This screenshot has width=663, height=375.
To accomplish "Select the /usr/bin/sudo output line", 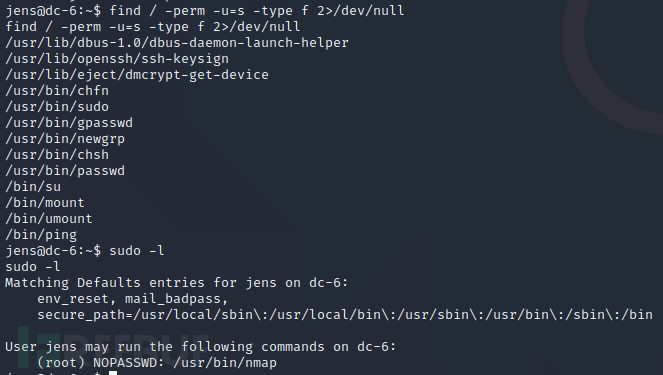I will click(57, 107).
